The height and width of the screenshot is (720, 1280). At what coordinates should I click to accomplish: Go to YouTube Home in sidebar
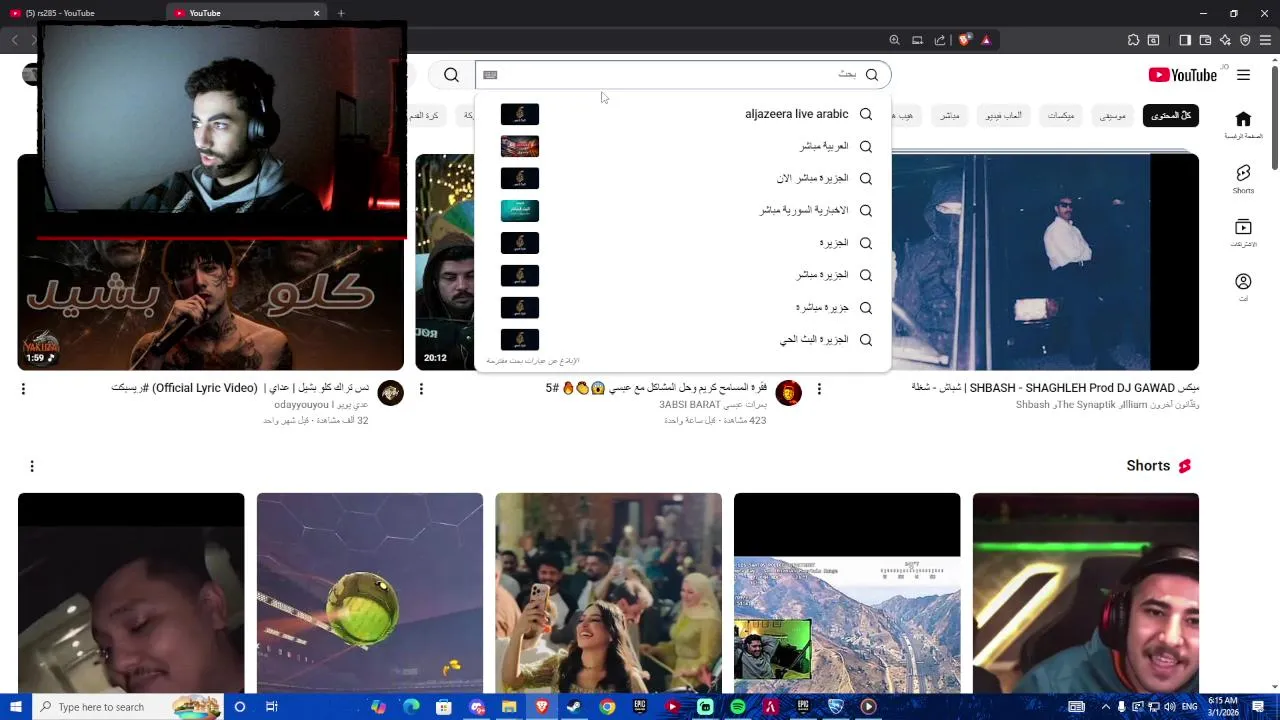(x=1243, y=125)
